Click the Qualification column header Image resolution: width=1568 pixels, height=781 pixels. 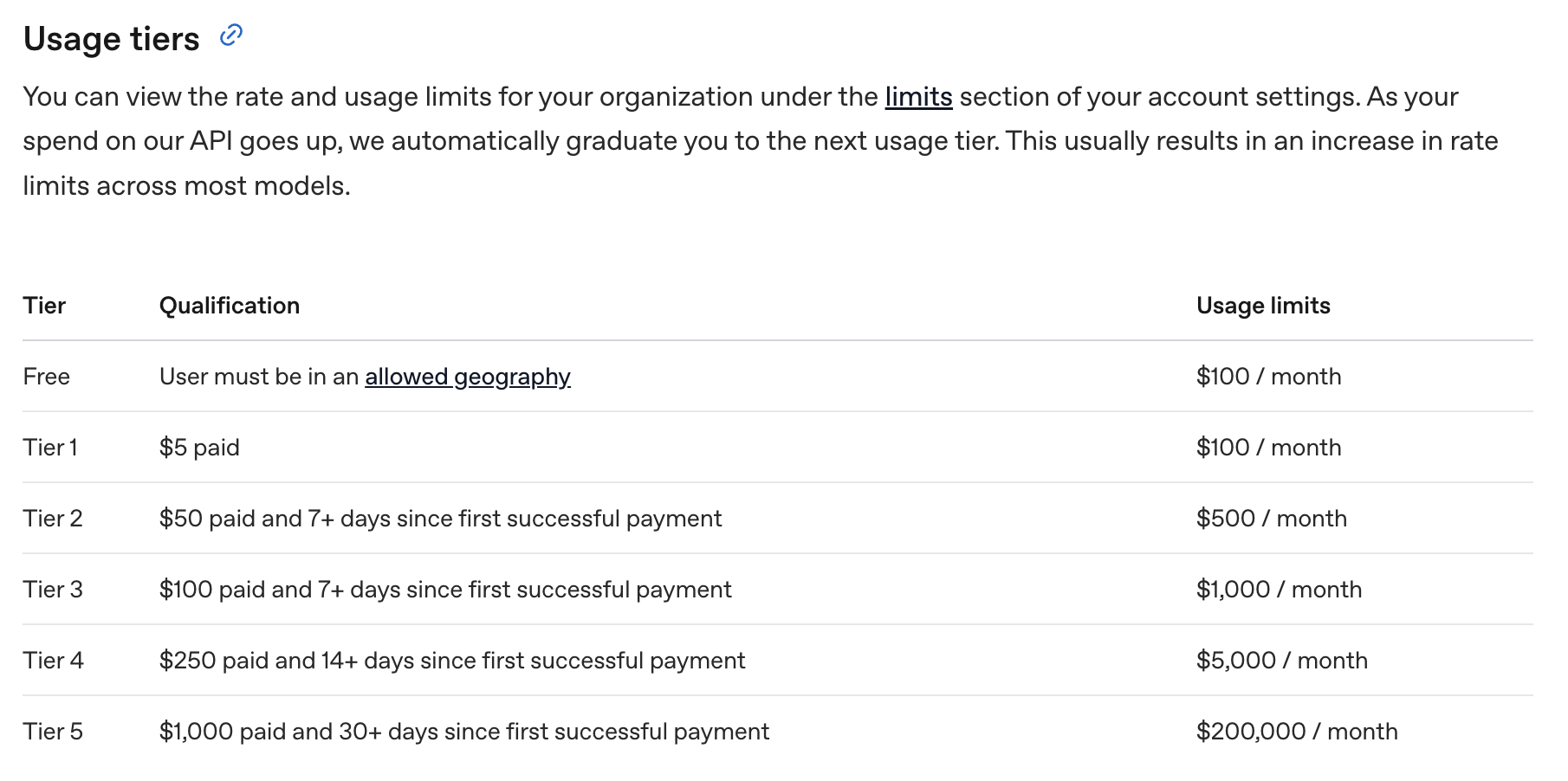[x=230, y=306]
